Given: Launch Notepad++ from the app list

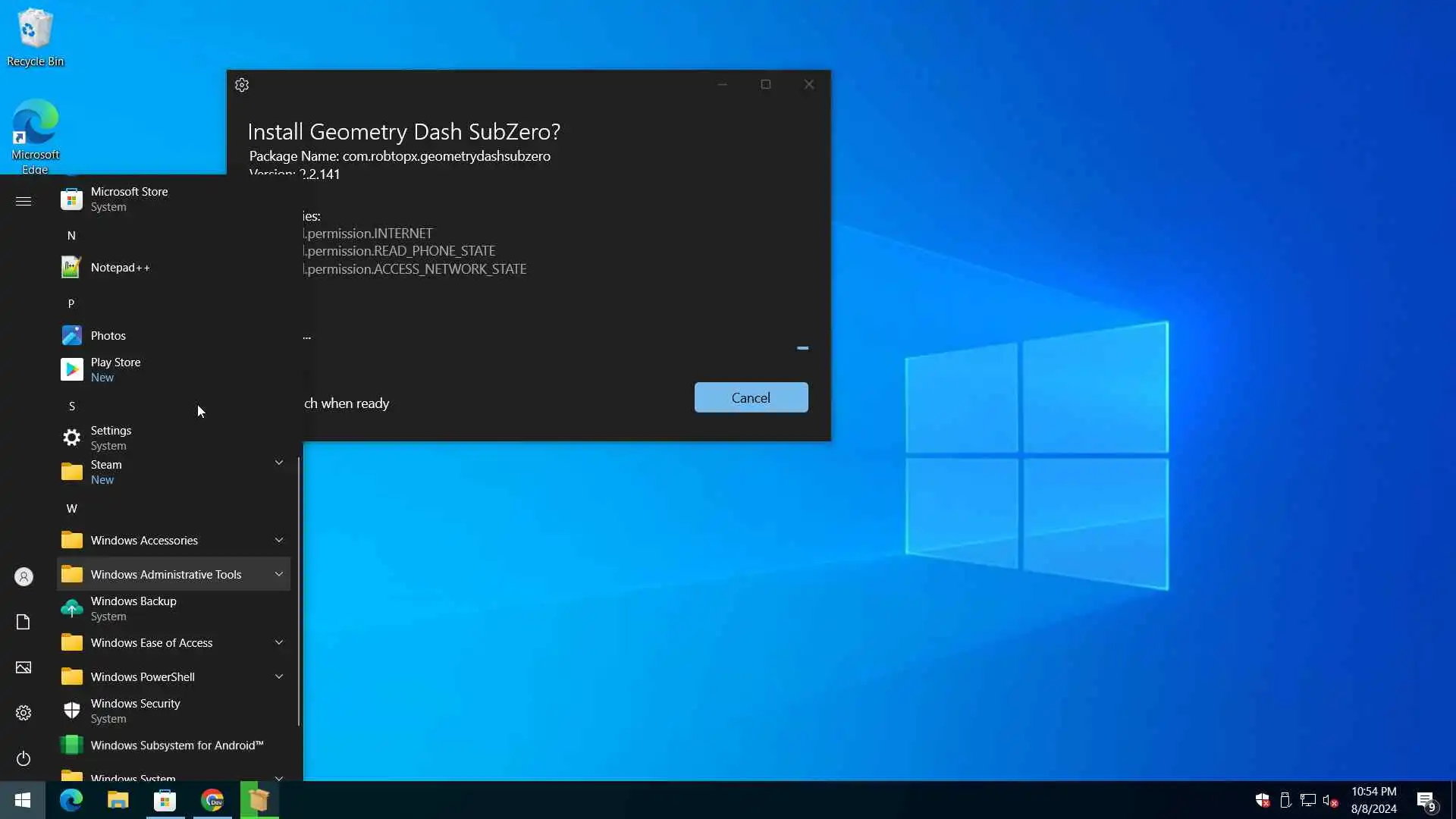Looking at the screenshot, I should click(120, 268).
